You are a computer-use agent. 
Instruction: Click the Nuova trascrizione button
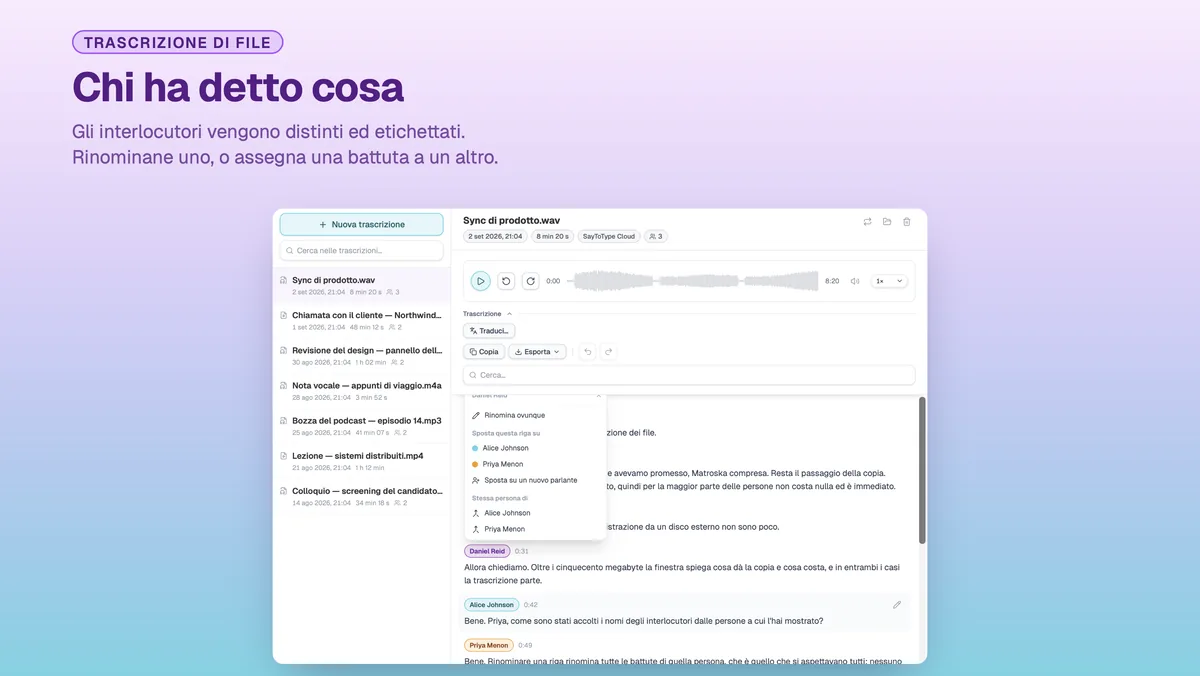pos(361,225)
